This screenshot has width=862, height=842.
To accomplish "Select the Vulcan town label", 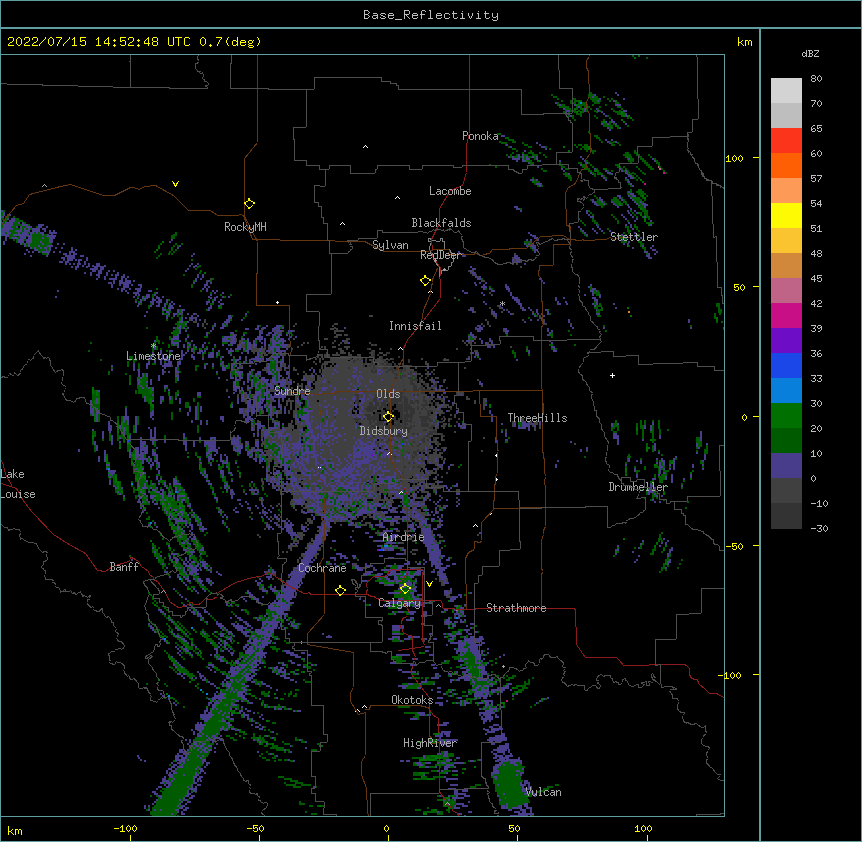I will (x=543, y=792).
